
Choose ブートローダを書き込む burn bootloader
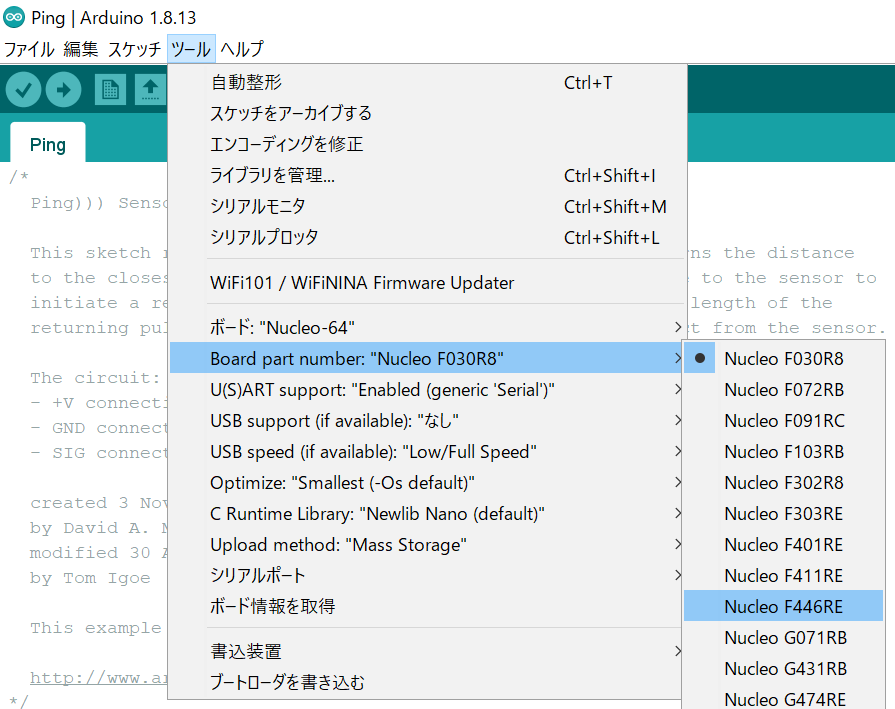(427, 682)
